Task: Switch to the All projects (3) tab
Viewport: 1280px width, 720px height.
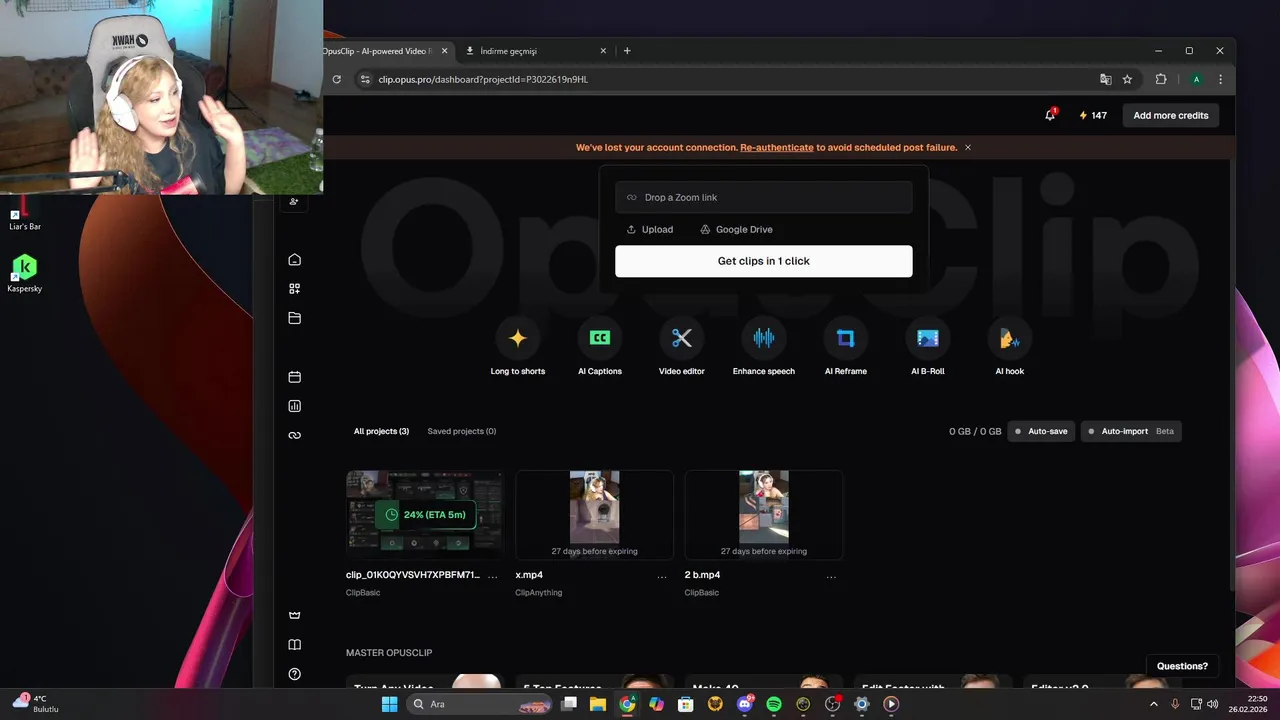Action: [x=381, y=431]
